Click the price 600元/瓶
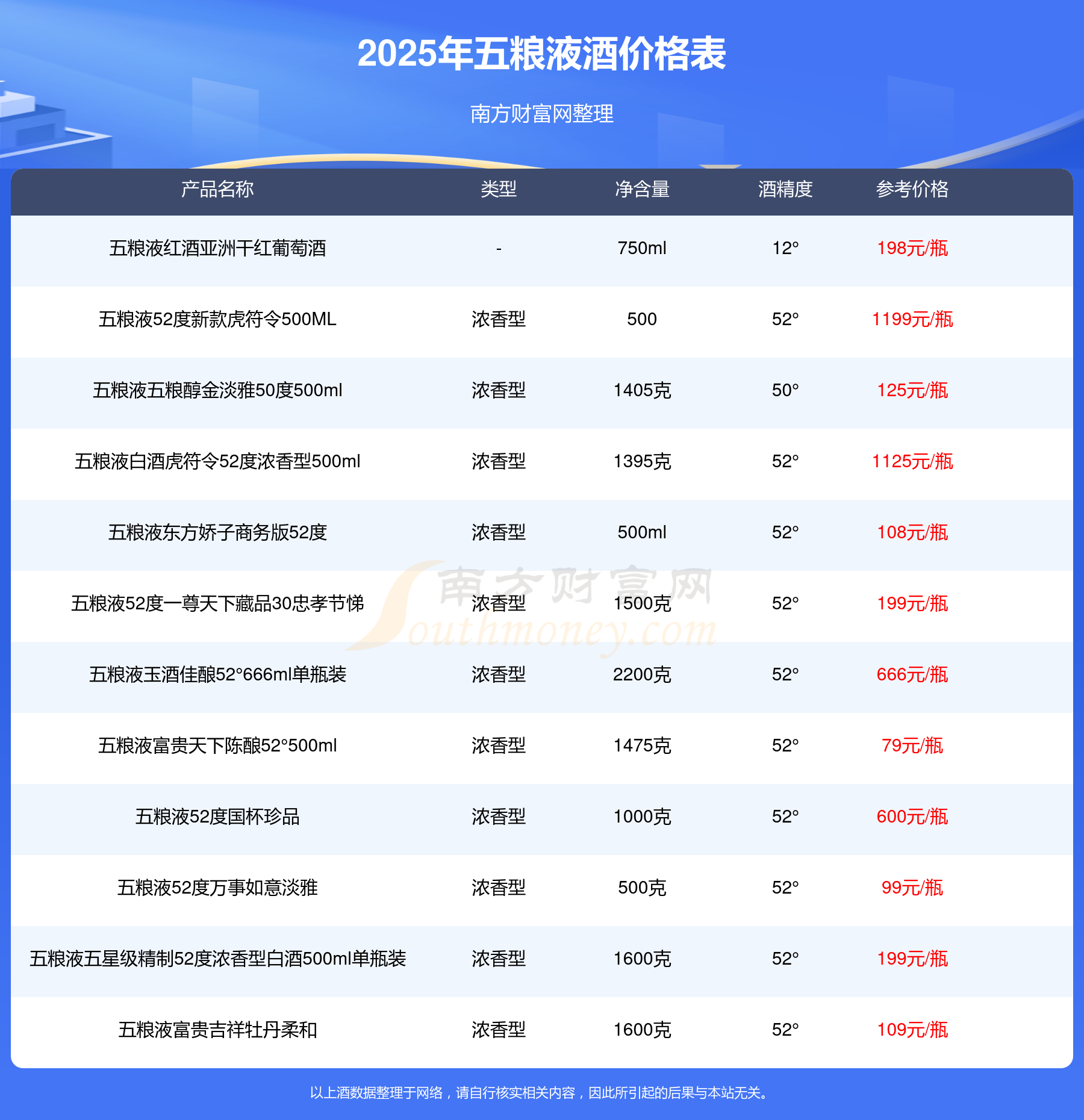This screenshot has height=1120, width=1084. tap(912, 817)
